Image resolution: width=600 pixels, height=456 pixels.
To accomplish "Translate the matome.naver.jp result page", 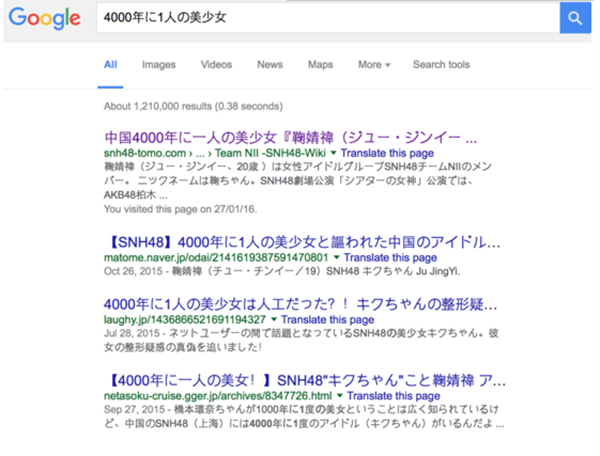I will (x=390, y=257).
